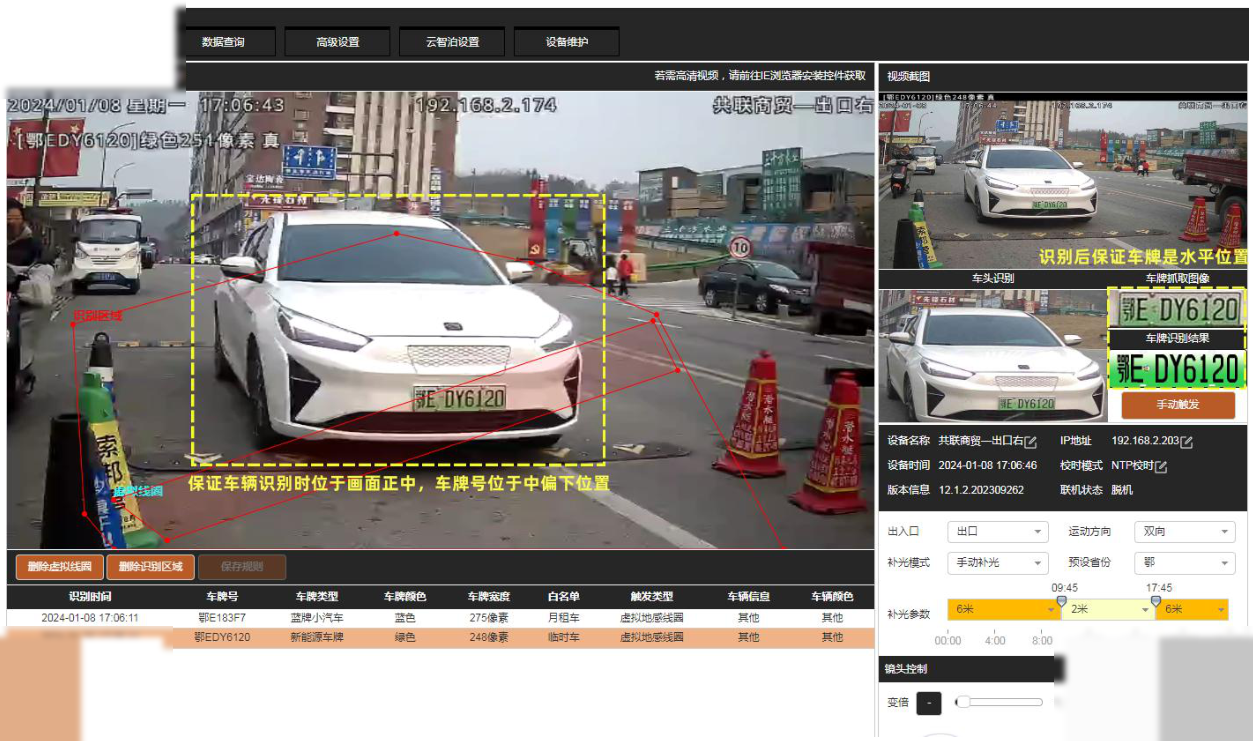Image resolution: width=1253 pixels, height=741 pixels.
Task: Click the 275像素 width cell
Action: pos(489,618)
